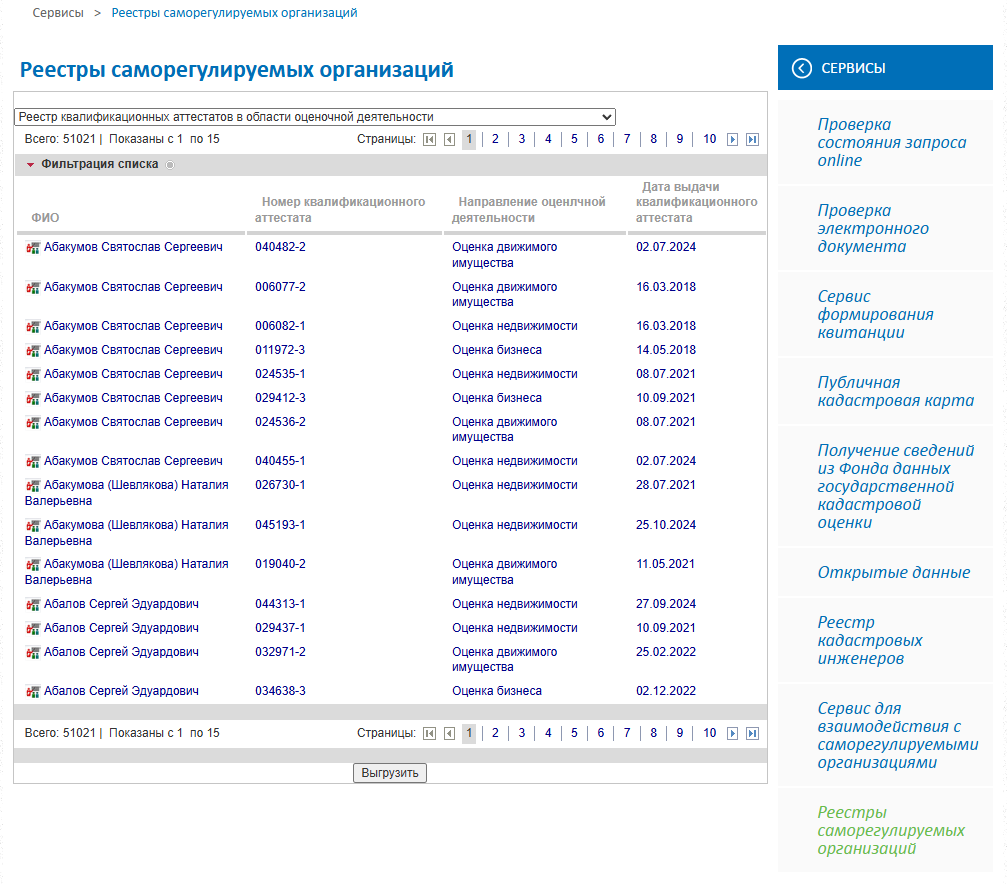Open green Реестры саморегулируемых организаций sidebar link
This screenshot has width=1007, height=884.
[x=891, y=831]
